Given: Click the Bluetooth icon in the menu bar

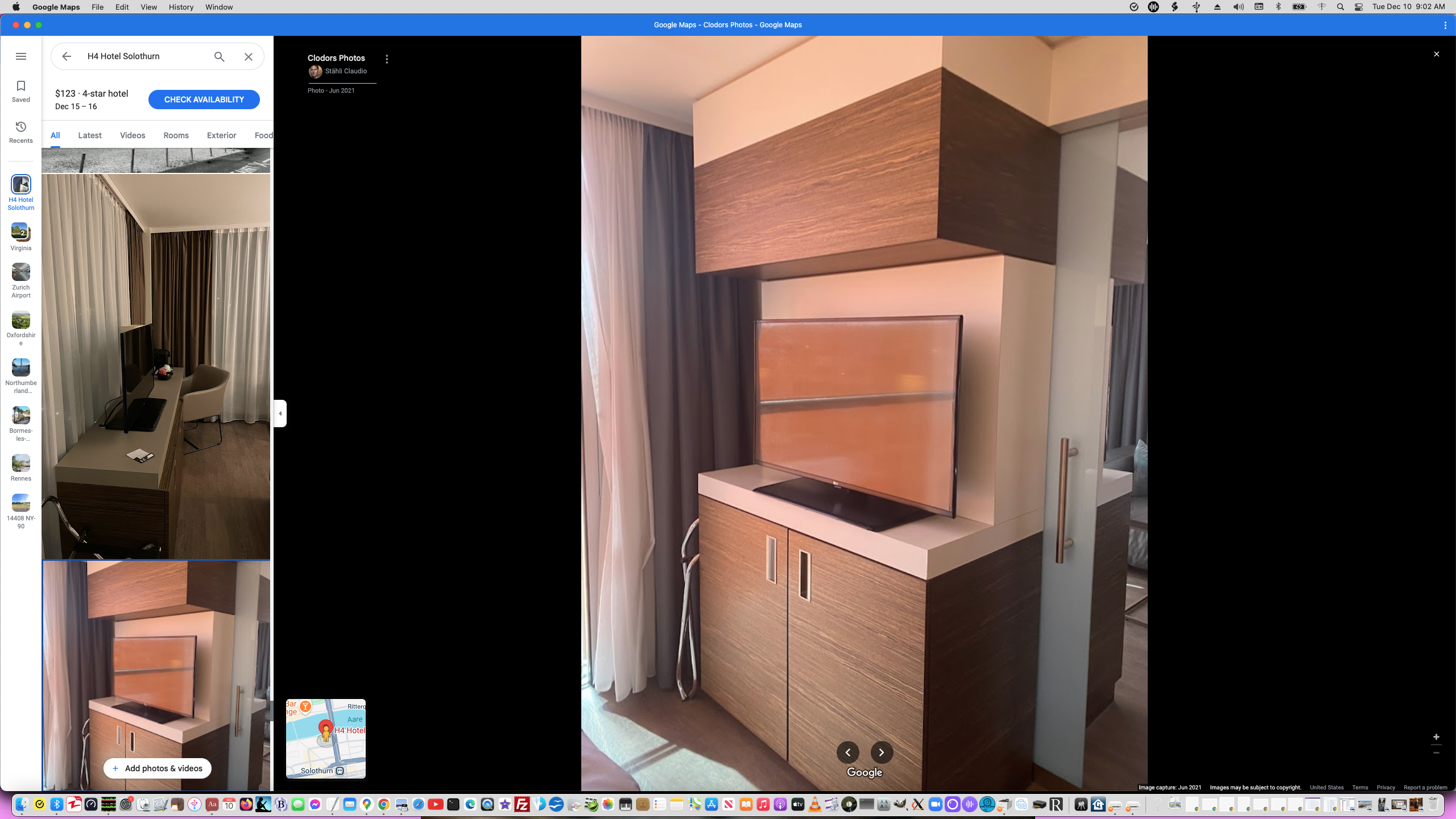Looking at the screenshot, I should (x=1279, y=7).
